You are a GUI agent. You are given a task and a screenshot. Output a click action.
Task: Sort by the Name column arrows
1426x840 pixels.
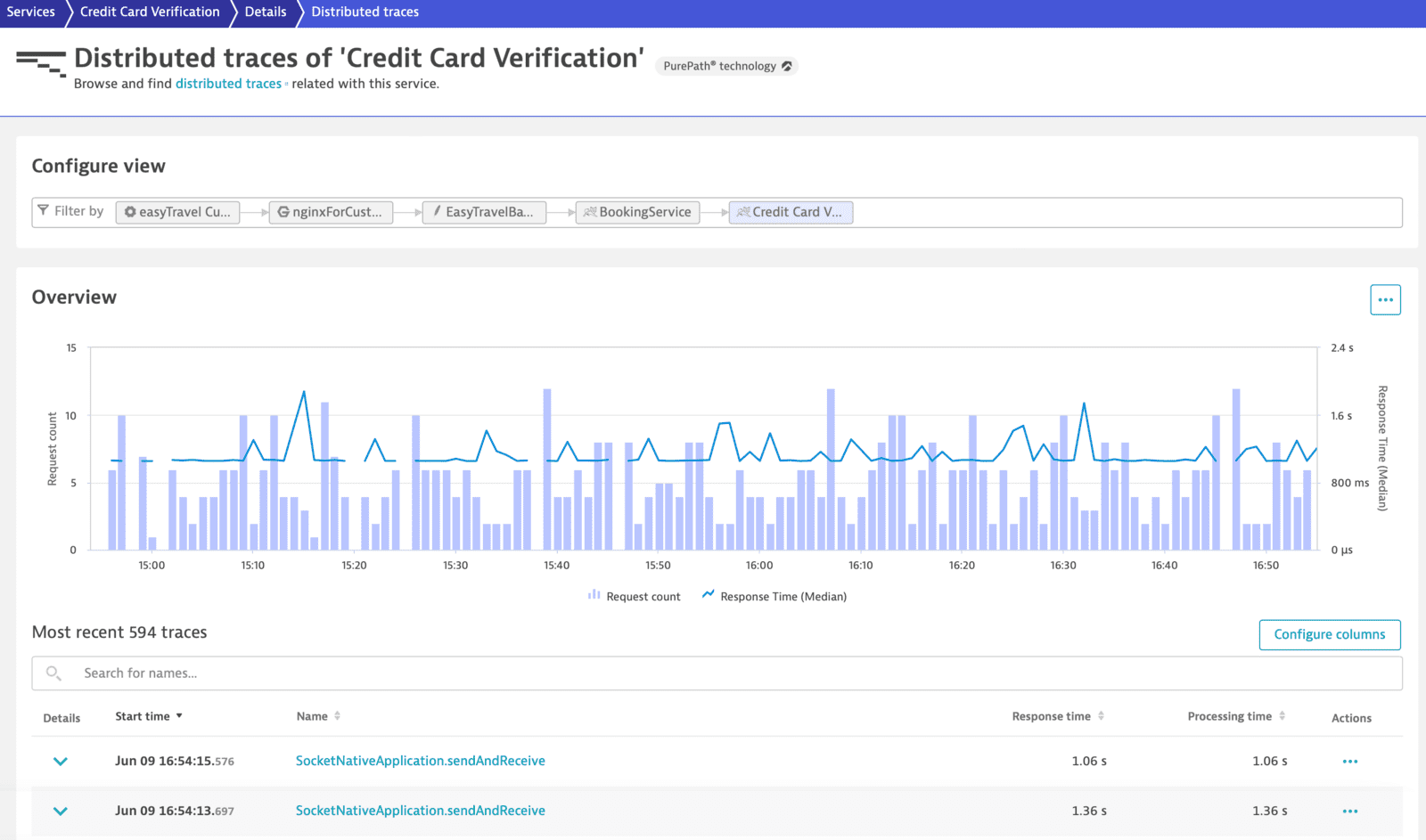point(337,716)
